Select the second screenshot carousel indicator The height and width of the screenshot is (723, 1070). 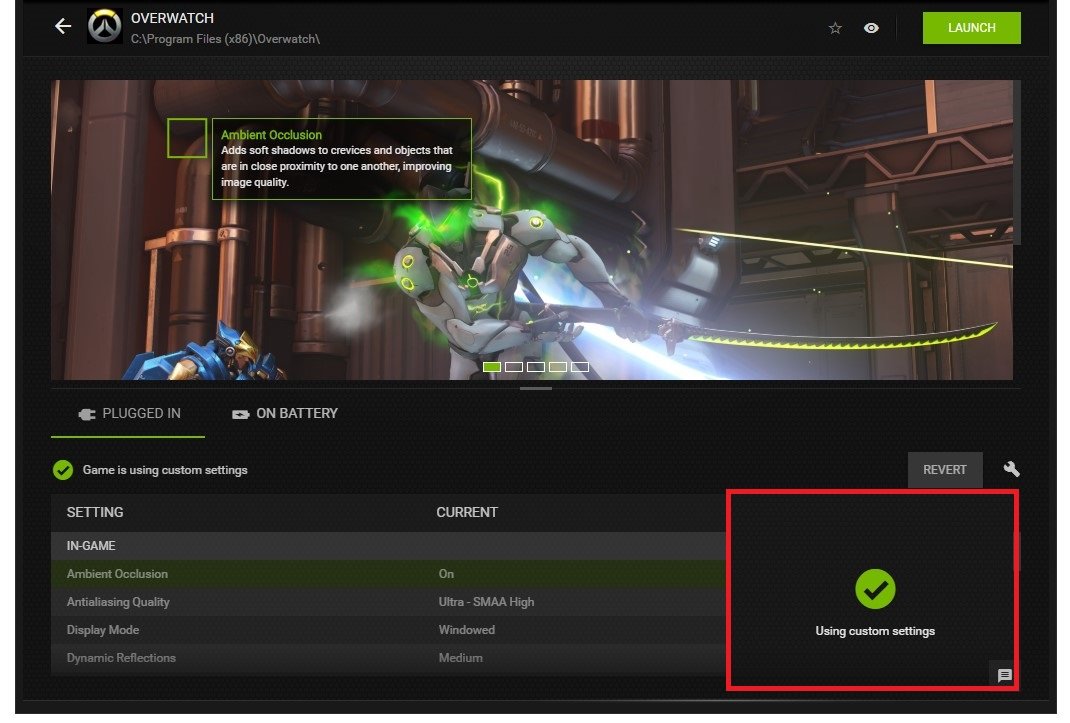click(x=514, y=367)
